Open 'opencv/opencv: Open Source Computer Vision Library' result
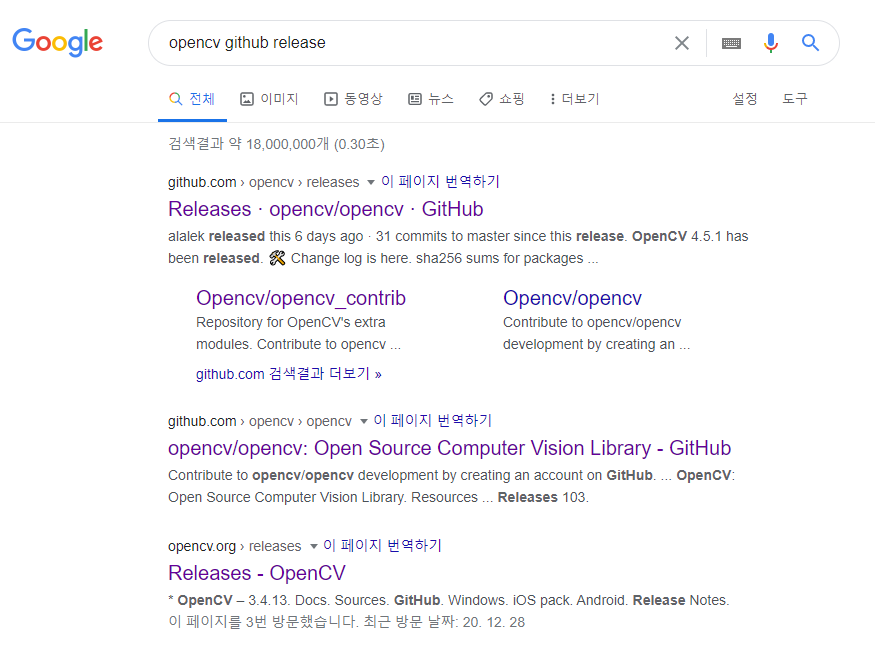This screenshot has height=658, width=875. 449,448
